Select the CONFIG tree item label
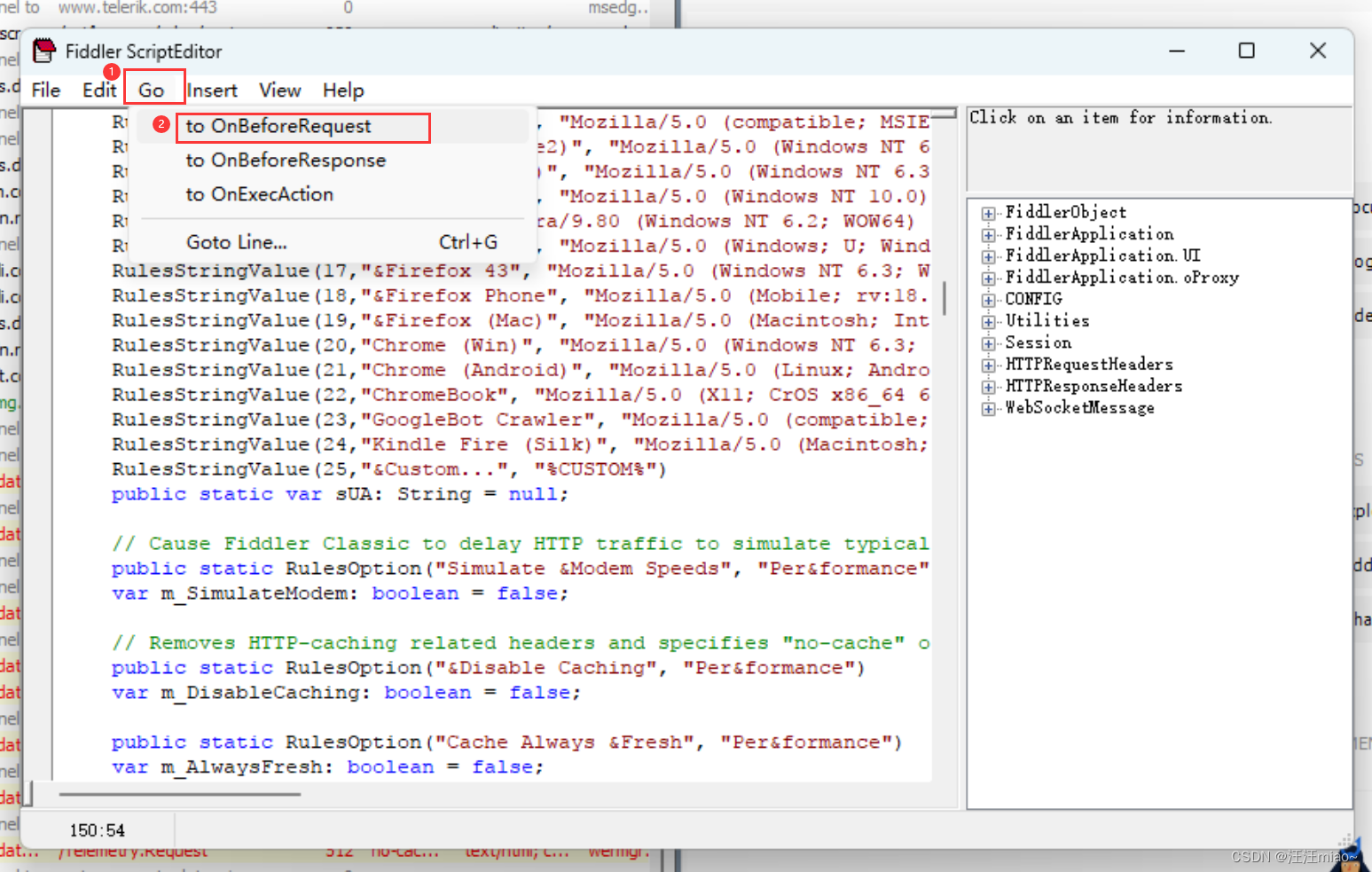Viewport: 1372px width, 872px height. pos(1033,299)
